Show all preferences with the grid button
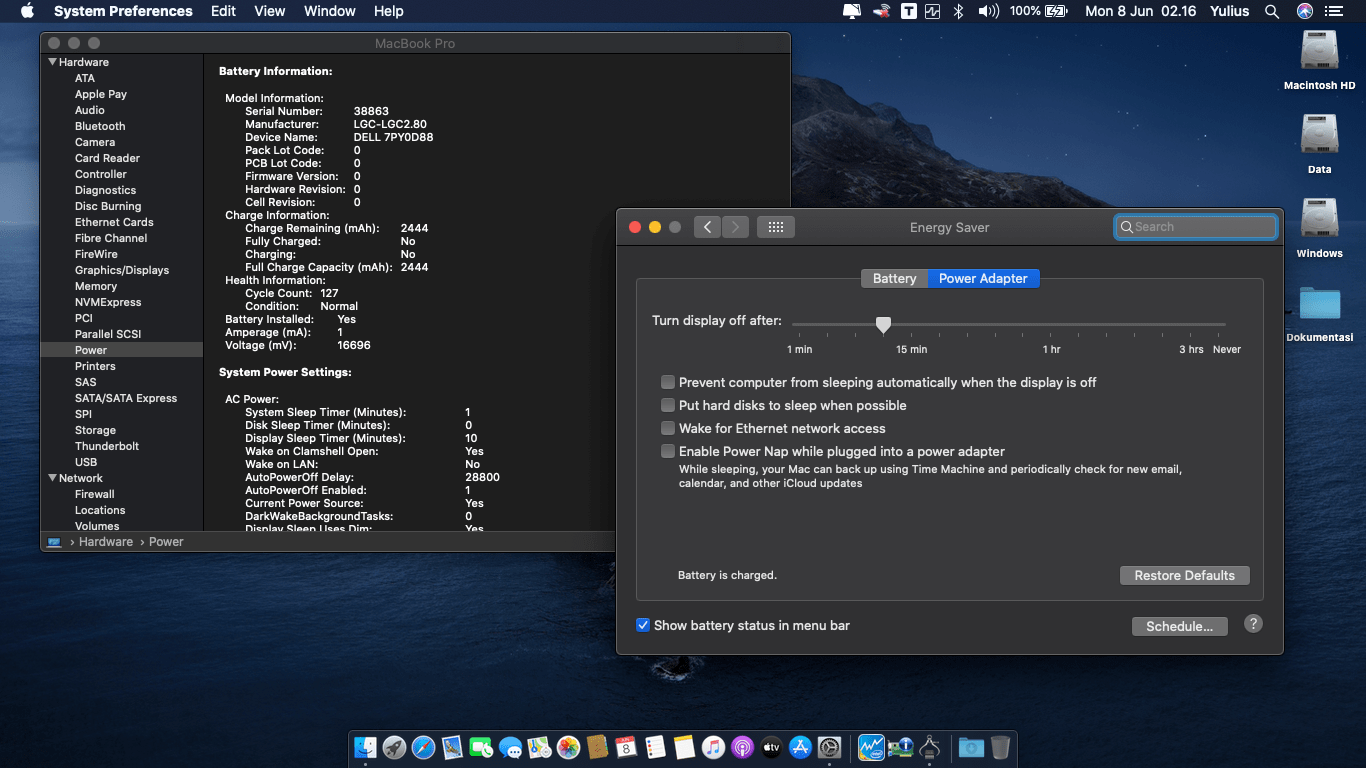 point(776,227)
